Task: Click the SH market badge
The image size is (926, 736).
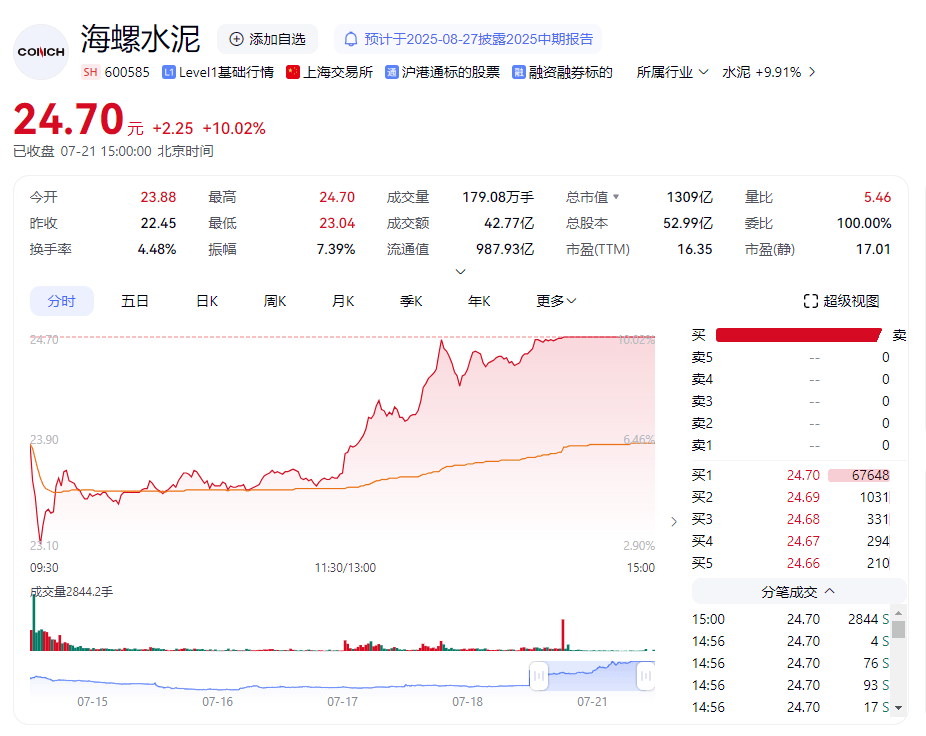Action: 90,72
